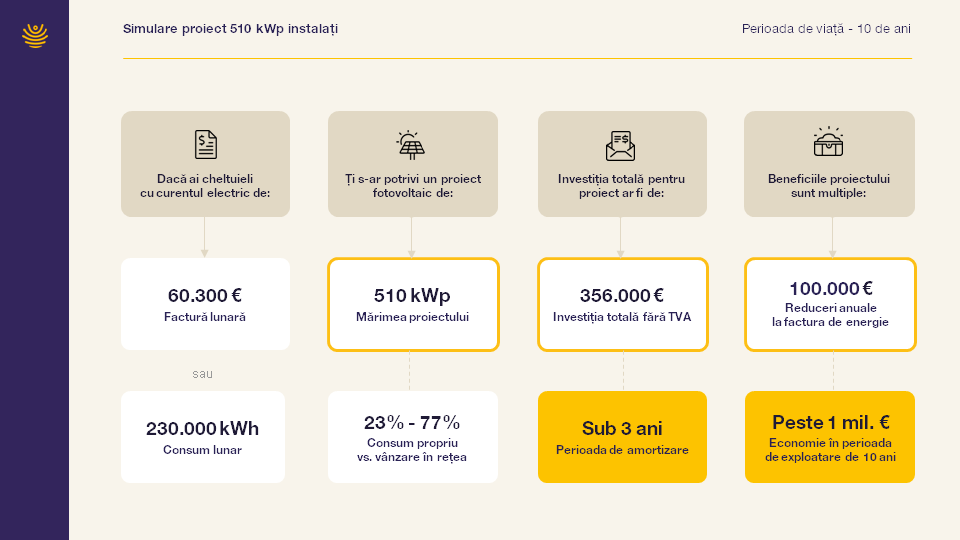Click the envelope with money icon
The width and height of the screenshot is (960, 540).
click(620, 146)
